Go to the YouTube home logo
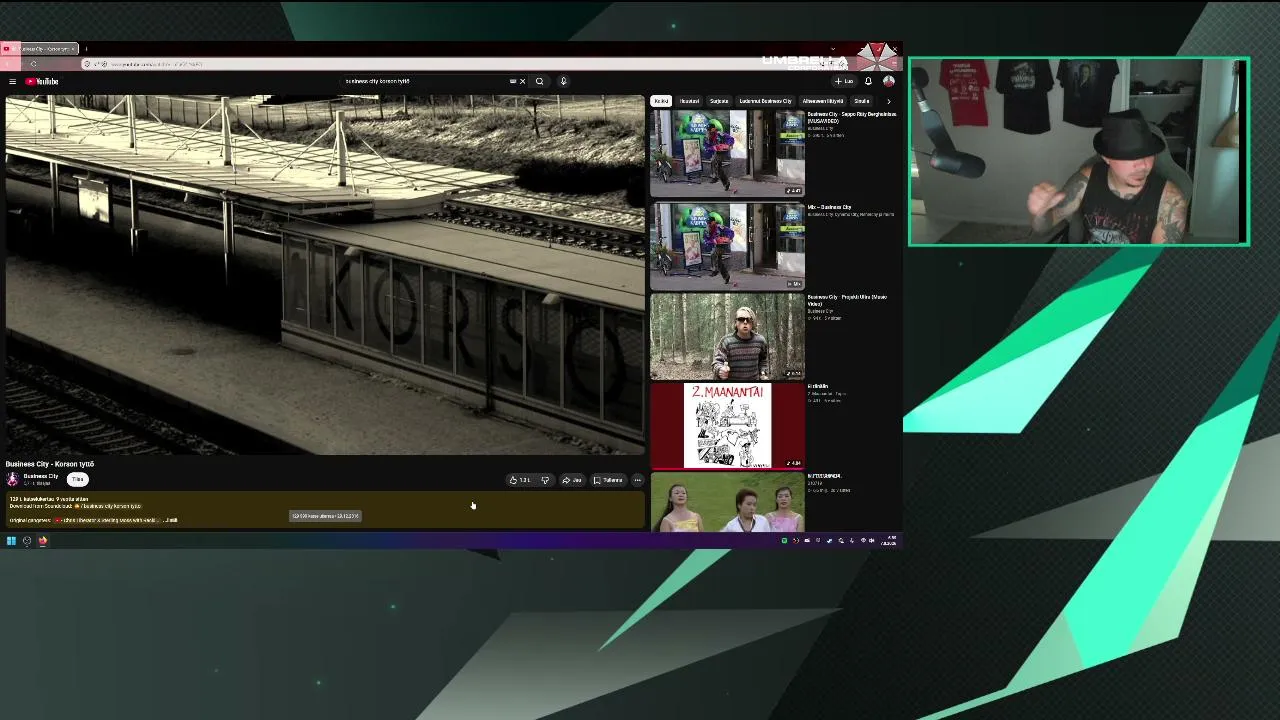1280x720 pixels. coord(42,81)
